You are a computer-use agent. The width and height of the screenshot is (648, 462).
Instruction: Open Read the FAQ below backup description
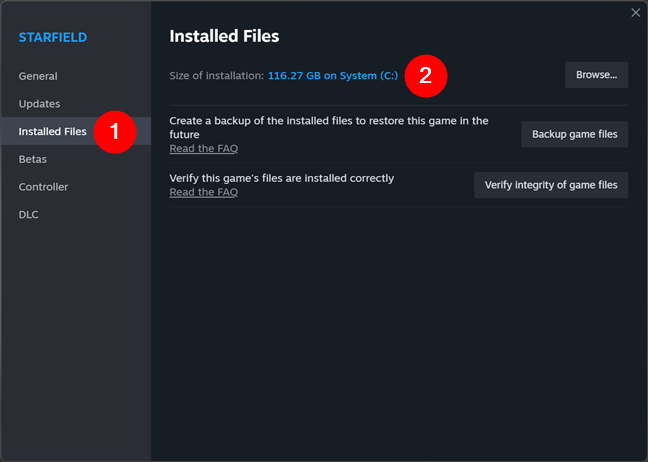click(x=203, y=148)
